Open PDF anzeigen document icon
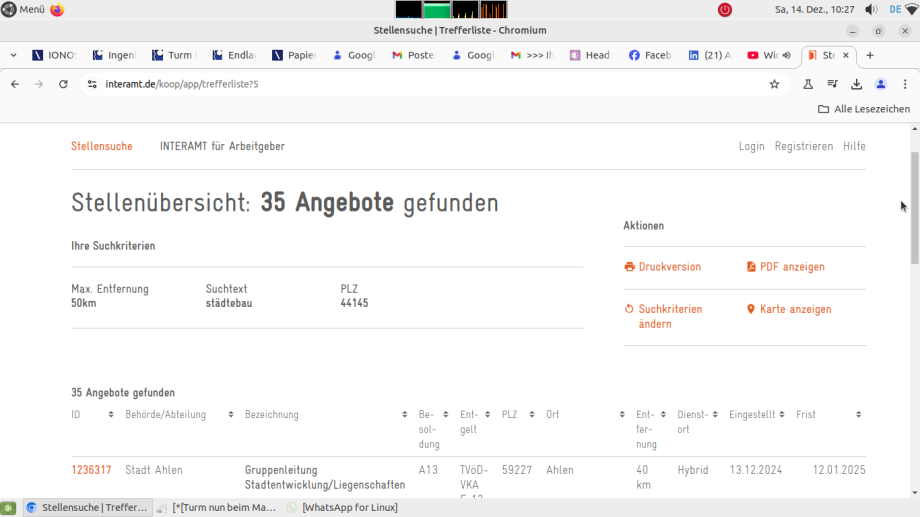Viewport: 920px width, 517px height. click(751, 267)
